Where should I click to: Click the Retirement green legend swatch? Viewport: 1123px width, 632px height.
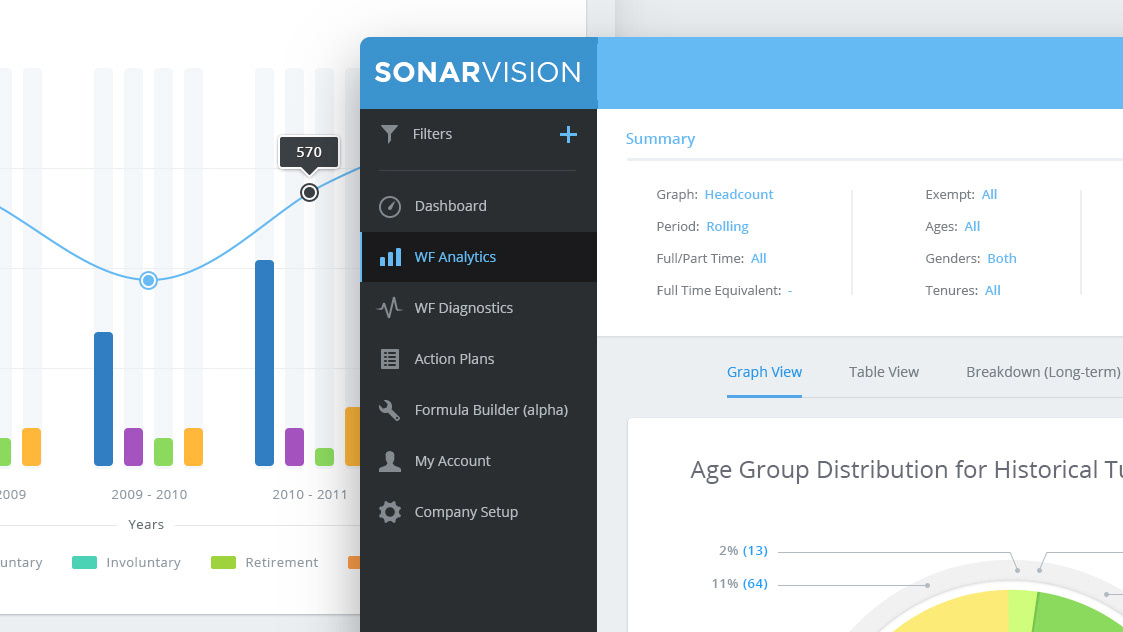[x=223, y=562]
